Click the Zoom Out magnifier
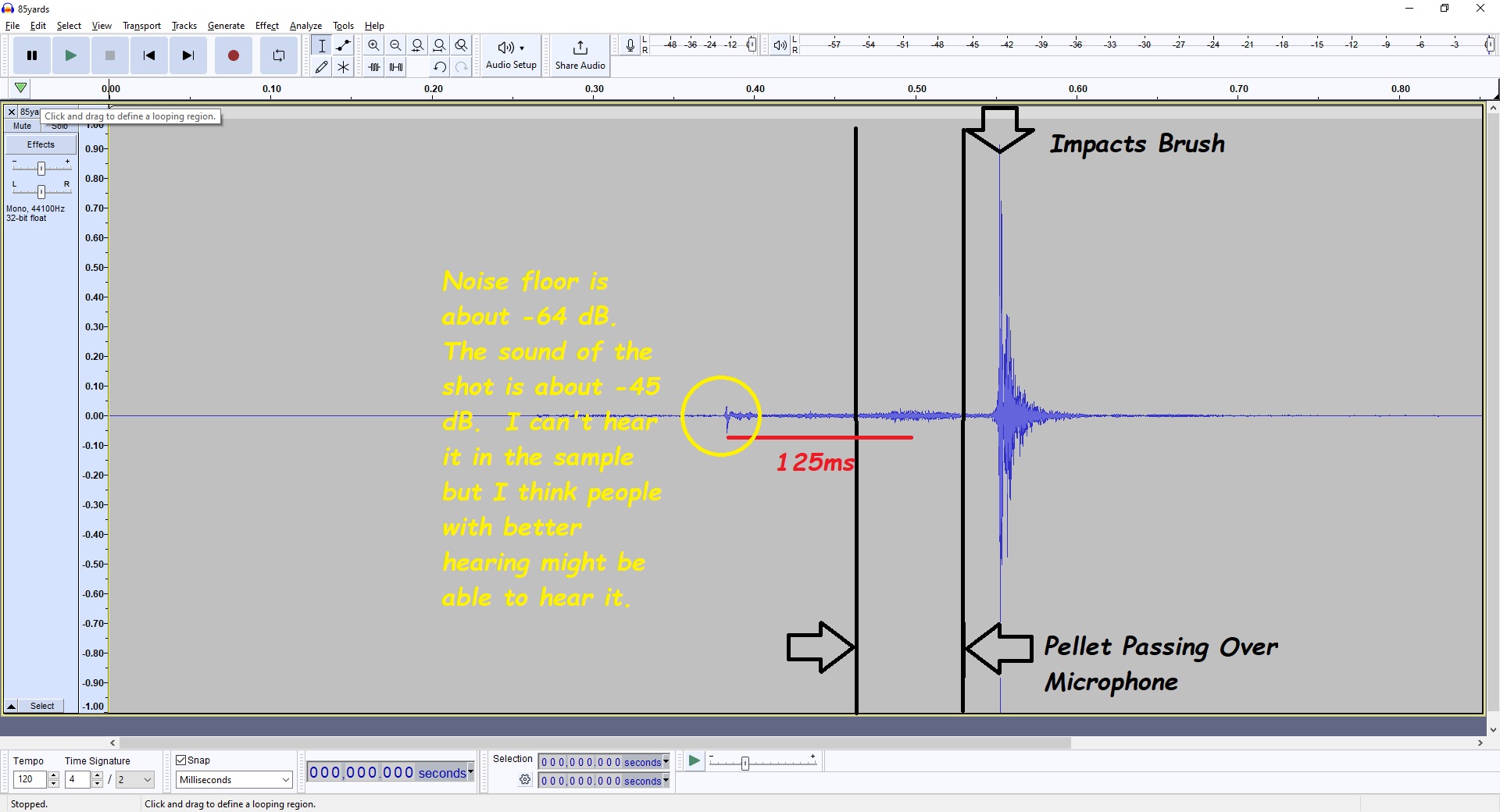Image resolution: width=1500 pixels, height=812 pixels. [x=396, y=45]
